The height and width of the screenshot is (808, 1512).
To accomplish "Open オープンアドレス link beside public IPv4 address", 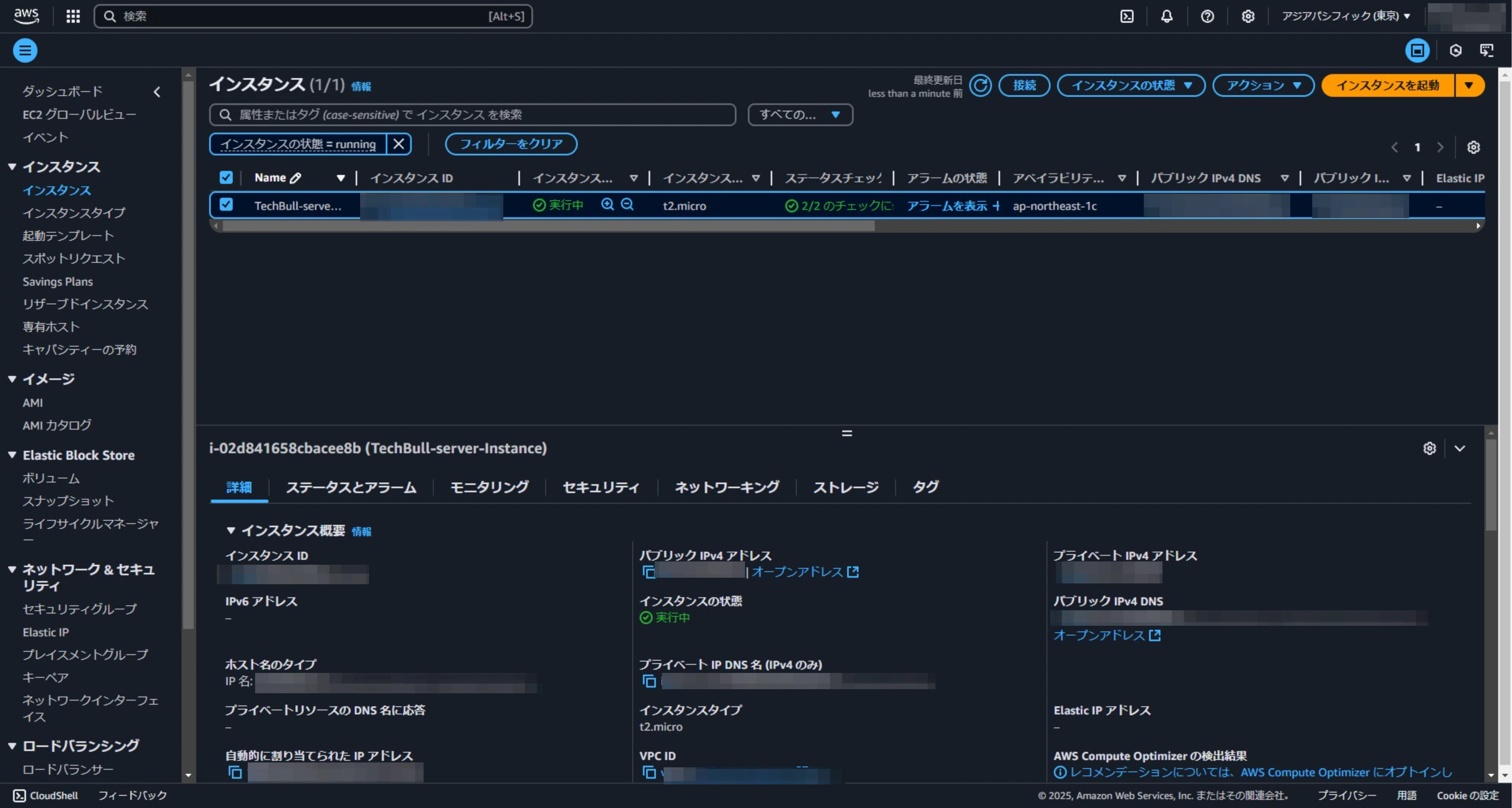I will click(805, 572).
